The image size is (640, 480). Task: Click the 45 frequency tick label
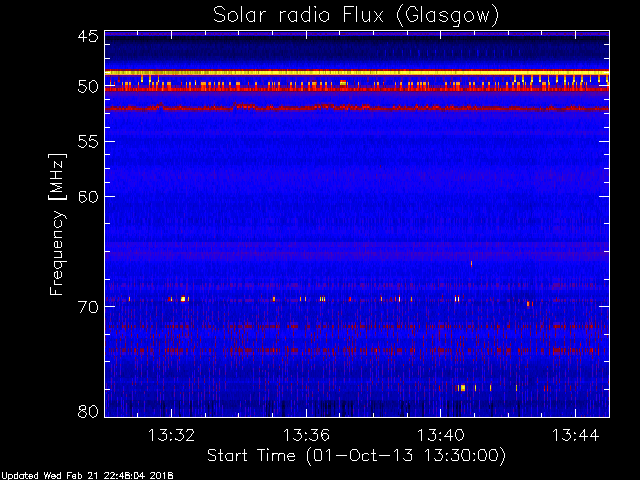click(88, 36)
